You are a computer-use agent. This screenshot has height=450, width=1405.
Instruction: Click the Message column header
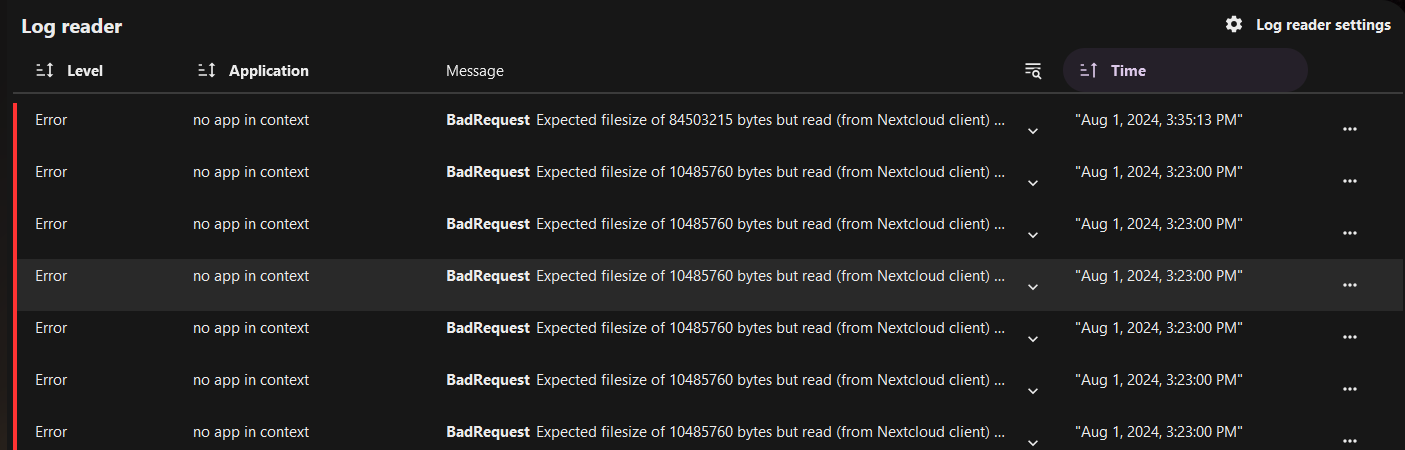pyautogui.click(x=475, y=71)
